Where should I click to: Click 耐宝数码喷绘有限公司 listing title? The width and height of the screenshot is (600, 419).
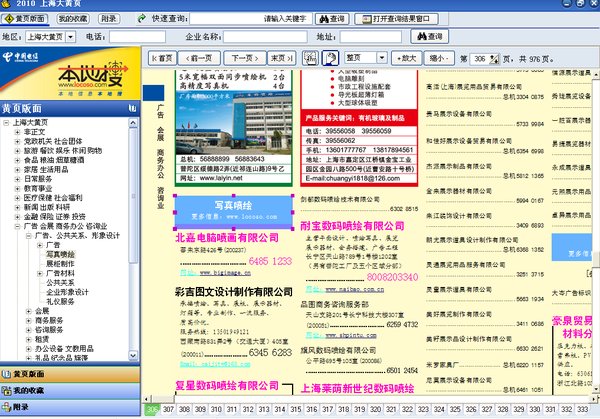(352, 226)
